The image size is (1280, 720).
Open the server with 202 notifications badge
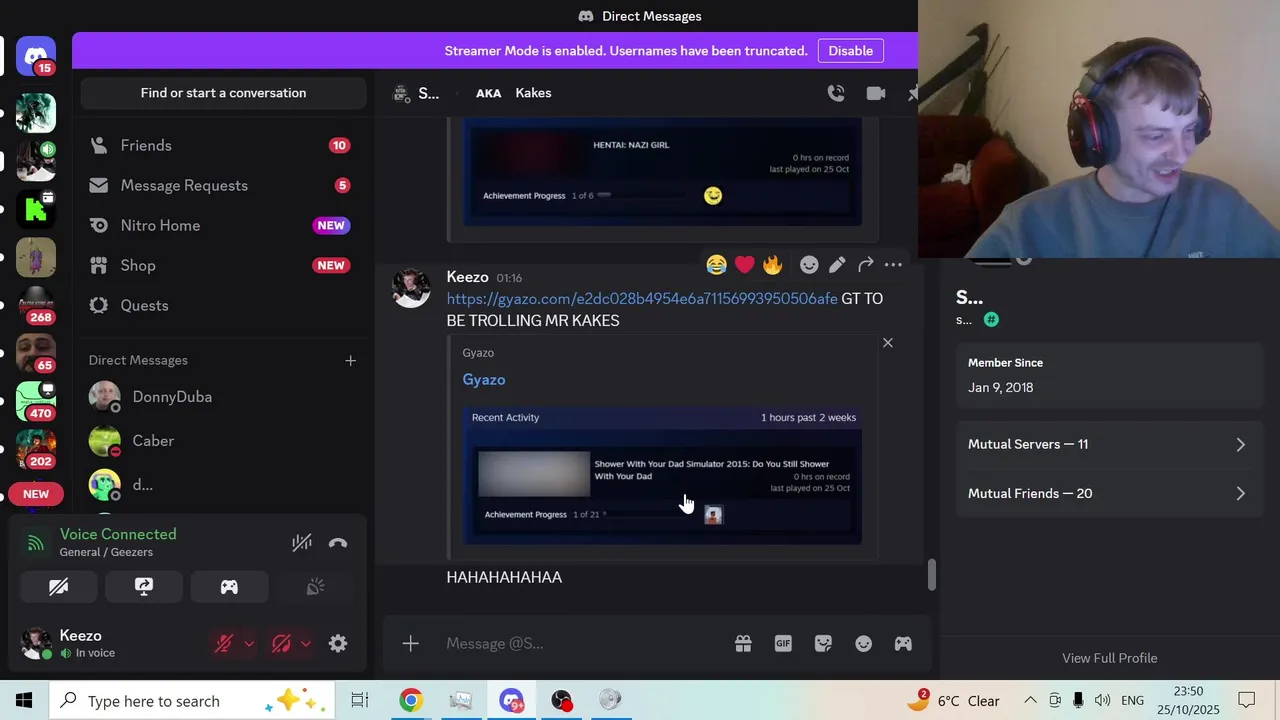tap(36, 449)
